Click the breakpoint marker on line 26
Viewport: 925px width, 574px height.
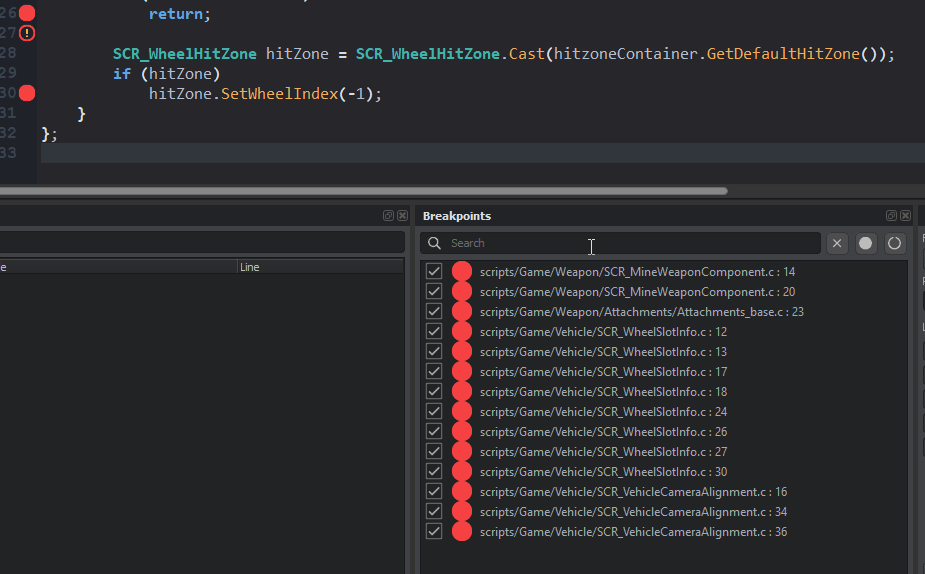(27, 13)
